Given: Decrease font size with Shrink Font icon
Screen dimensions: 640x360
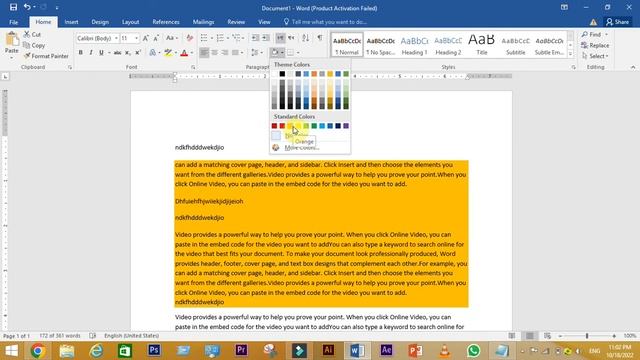Looking at the screenshot, I should [x=156, y=38].
